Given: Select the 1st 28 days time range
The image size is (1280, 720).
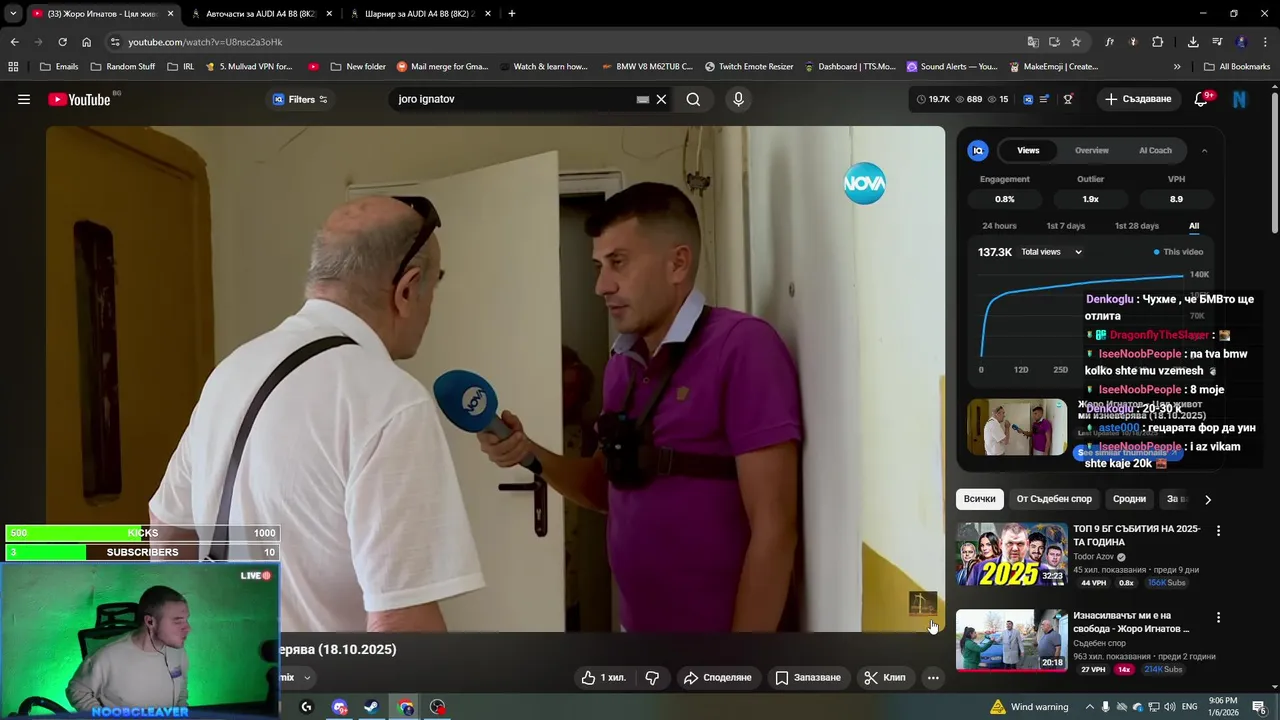Looking at the screenshot, I should coord(1137,226).
